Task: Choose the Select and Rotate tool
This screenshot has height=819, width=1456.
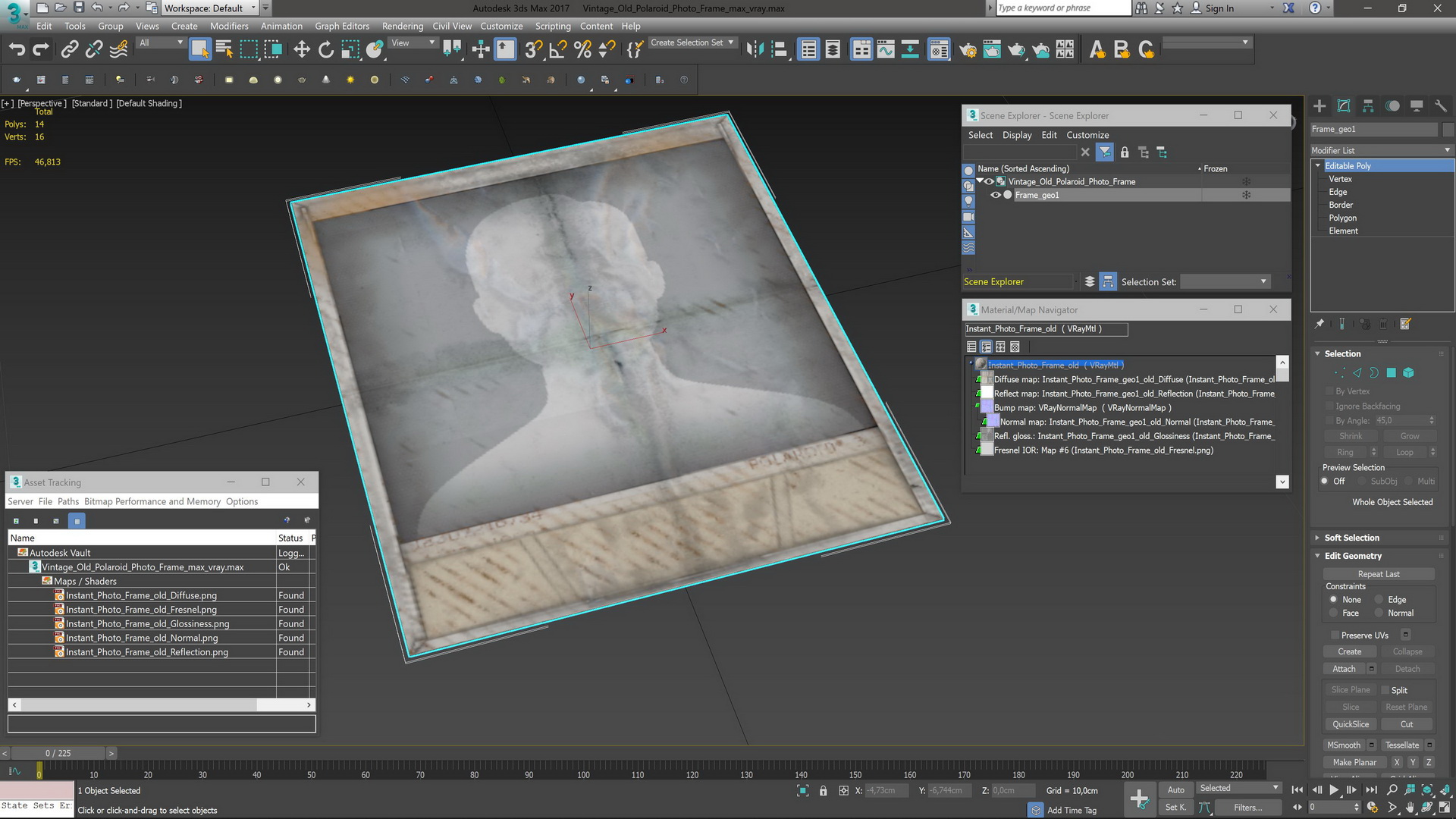Action: point(326,50)
